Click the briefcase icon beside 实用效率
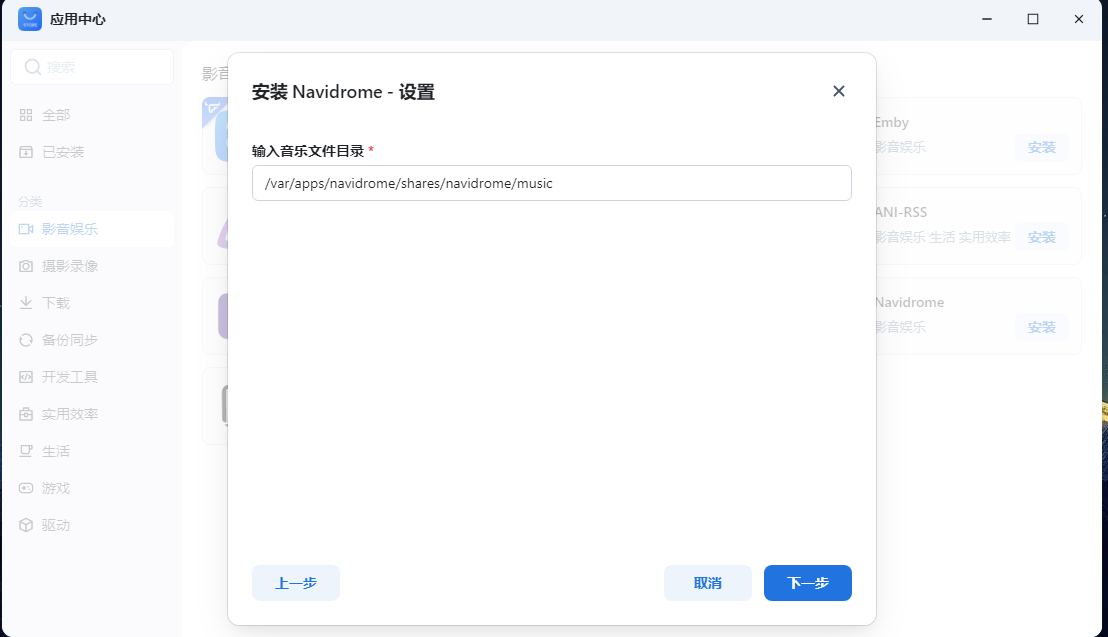Screen dimensions: 1108x637 [26, 414]
